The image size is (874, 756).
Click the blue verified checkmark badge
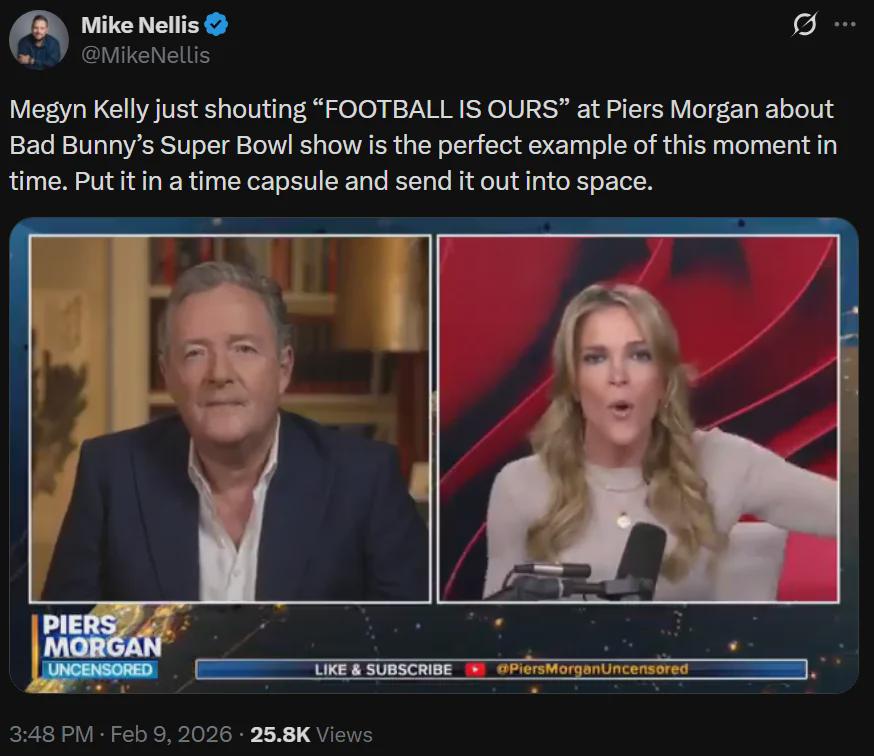[x=216, y=25]
